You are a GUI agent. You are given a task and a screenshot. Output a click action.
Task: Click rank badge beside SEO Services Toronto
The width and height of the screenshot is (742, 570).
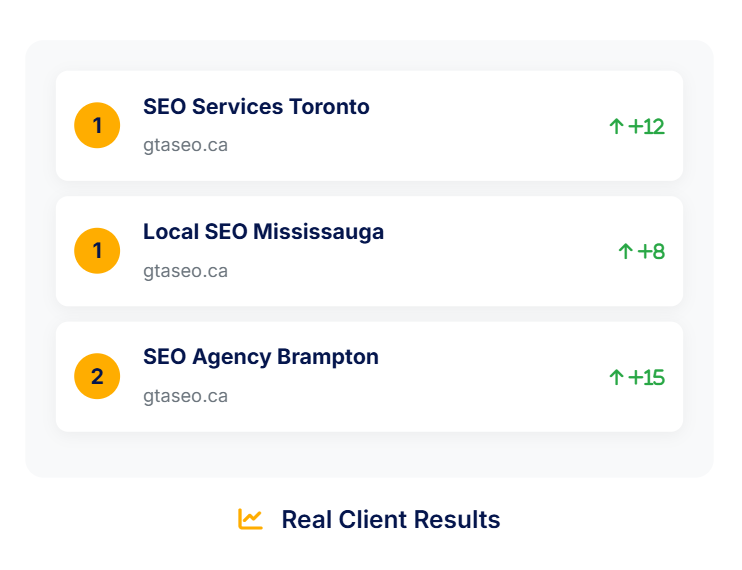tap(97, 126)
